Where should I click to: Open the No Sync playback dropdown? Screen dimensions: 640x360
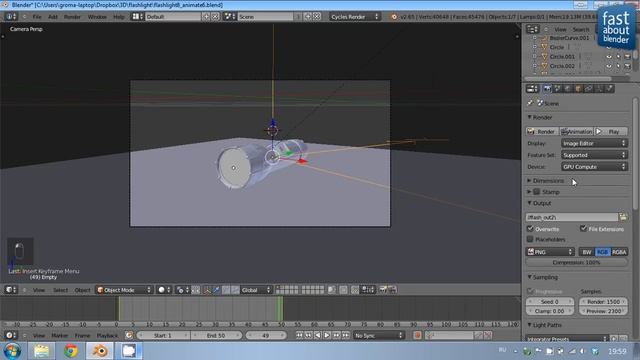pos(379,336)
